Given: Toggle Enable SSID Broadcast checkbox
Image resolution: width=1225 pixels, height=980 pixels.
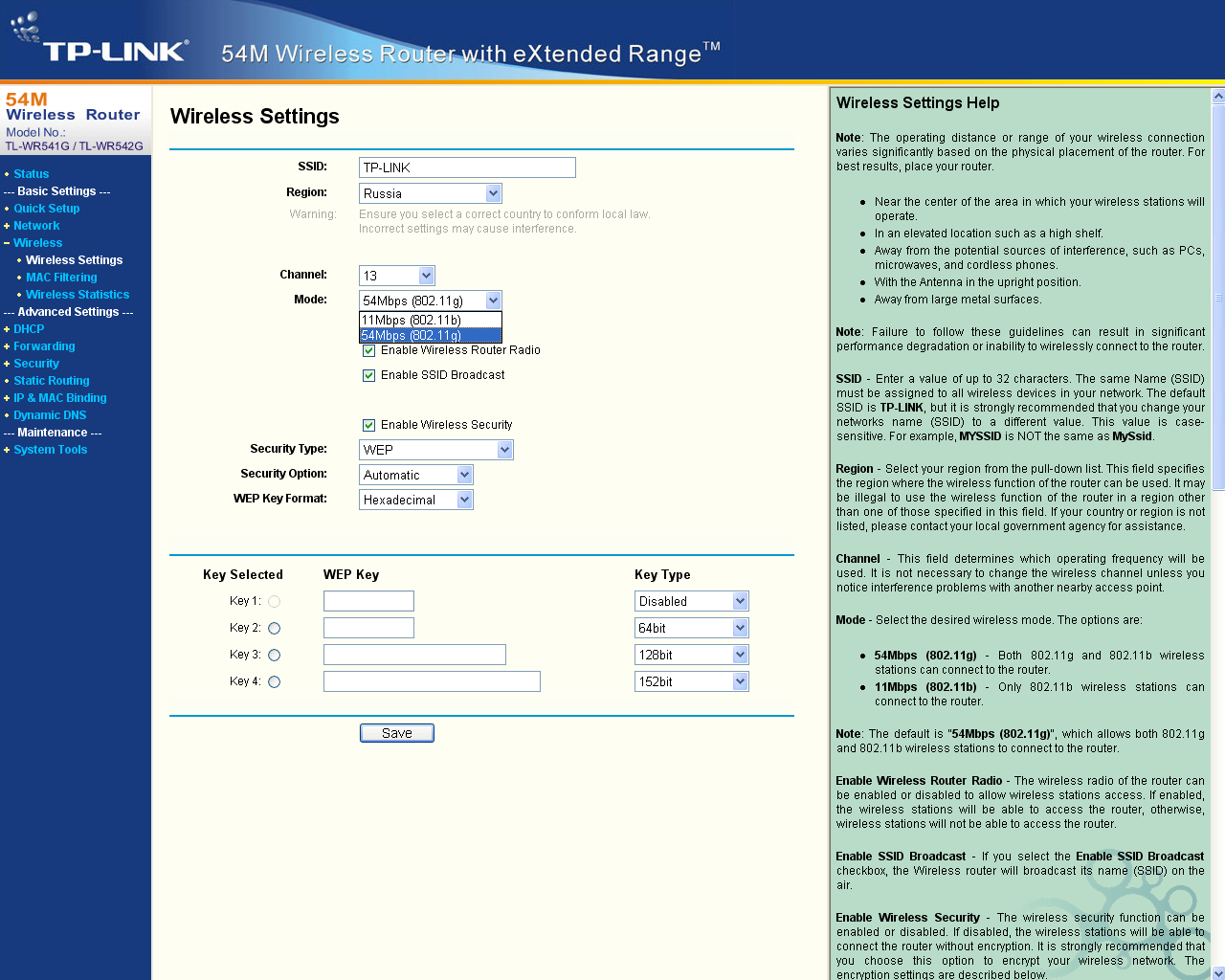Looking at the screenshot, I should coord(368,375).
